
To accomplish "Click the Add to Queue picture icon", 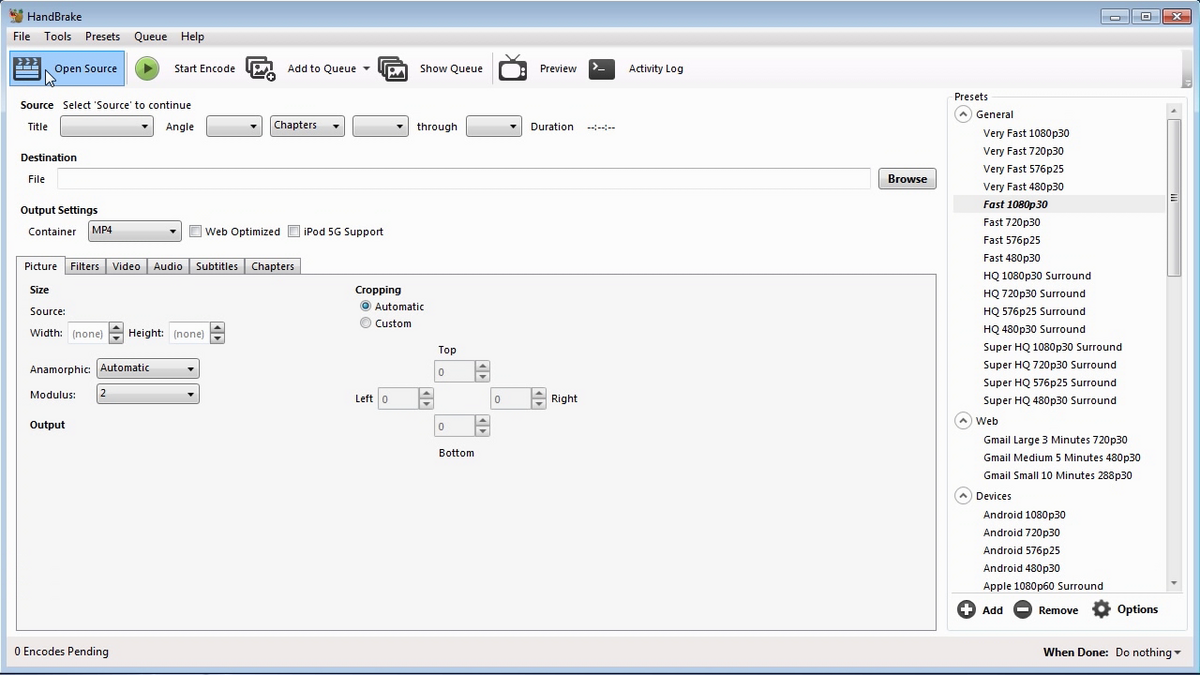I will [x=260, y=68].
